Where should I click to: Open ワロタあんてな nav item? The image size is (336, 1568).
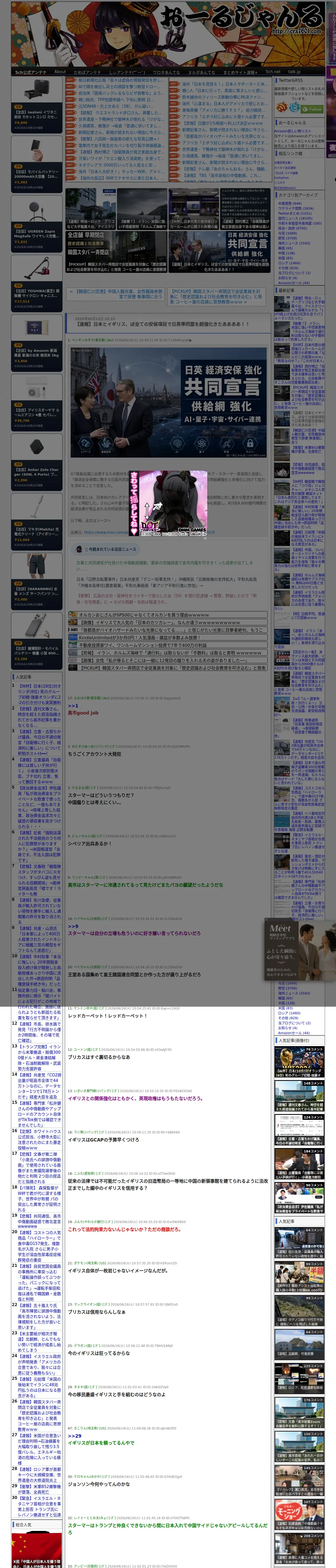point(166,72)
